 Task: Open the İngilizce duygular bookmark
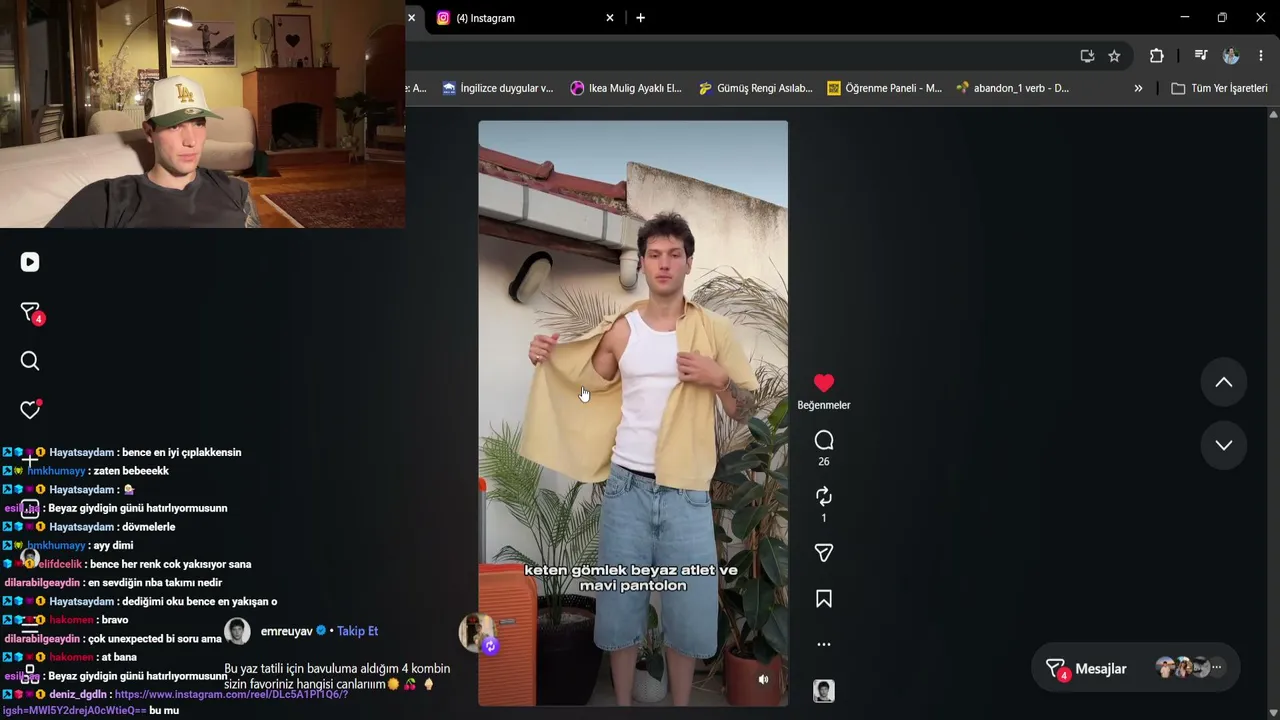(498, 88)
